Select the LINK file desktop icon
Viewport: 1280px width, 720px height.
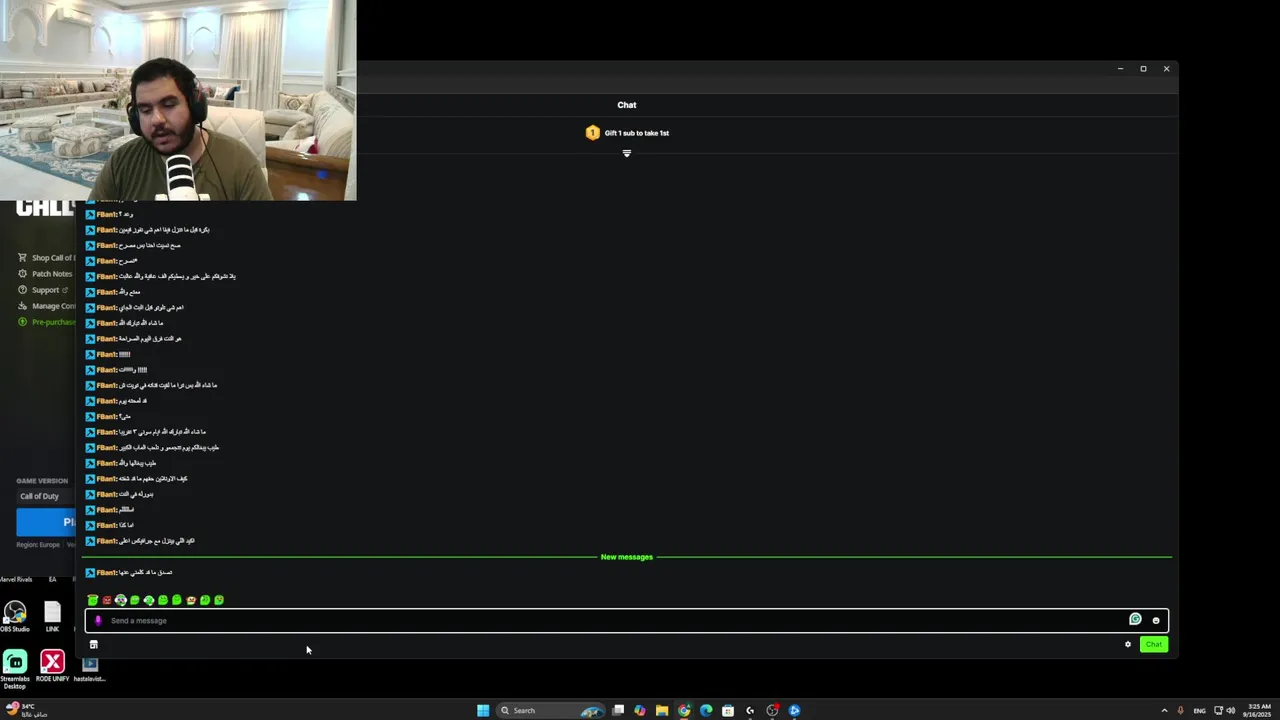coord(52,615)
